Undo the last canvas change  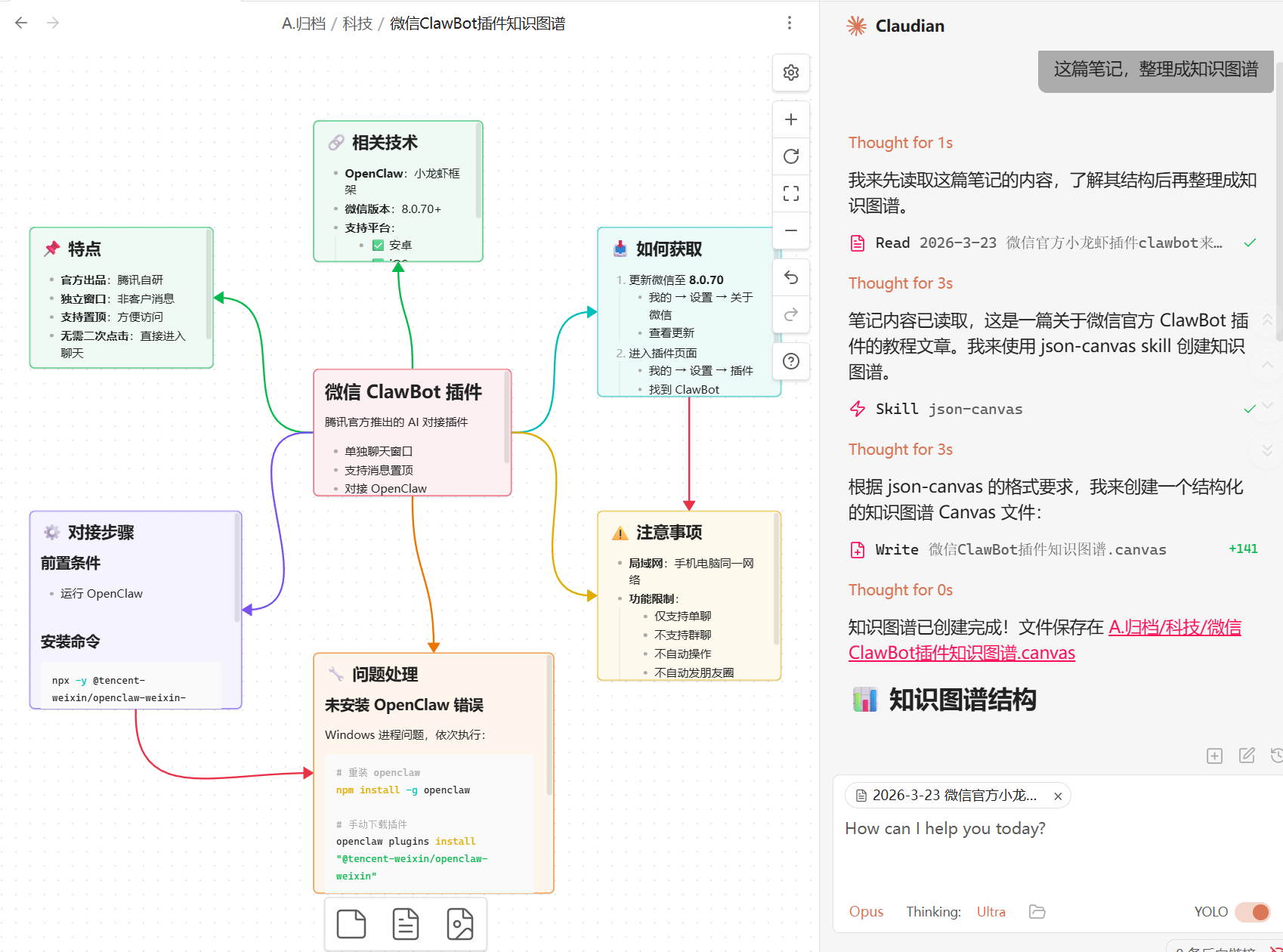(x=790, y=277)
